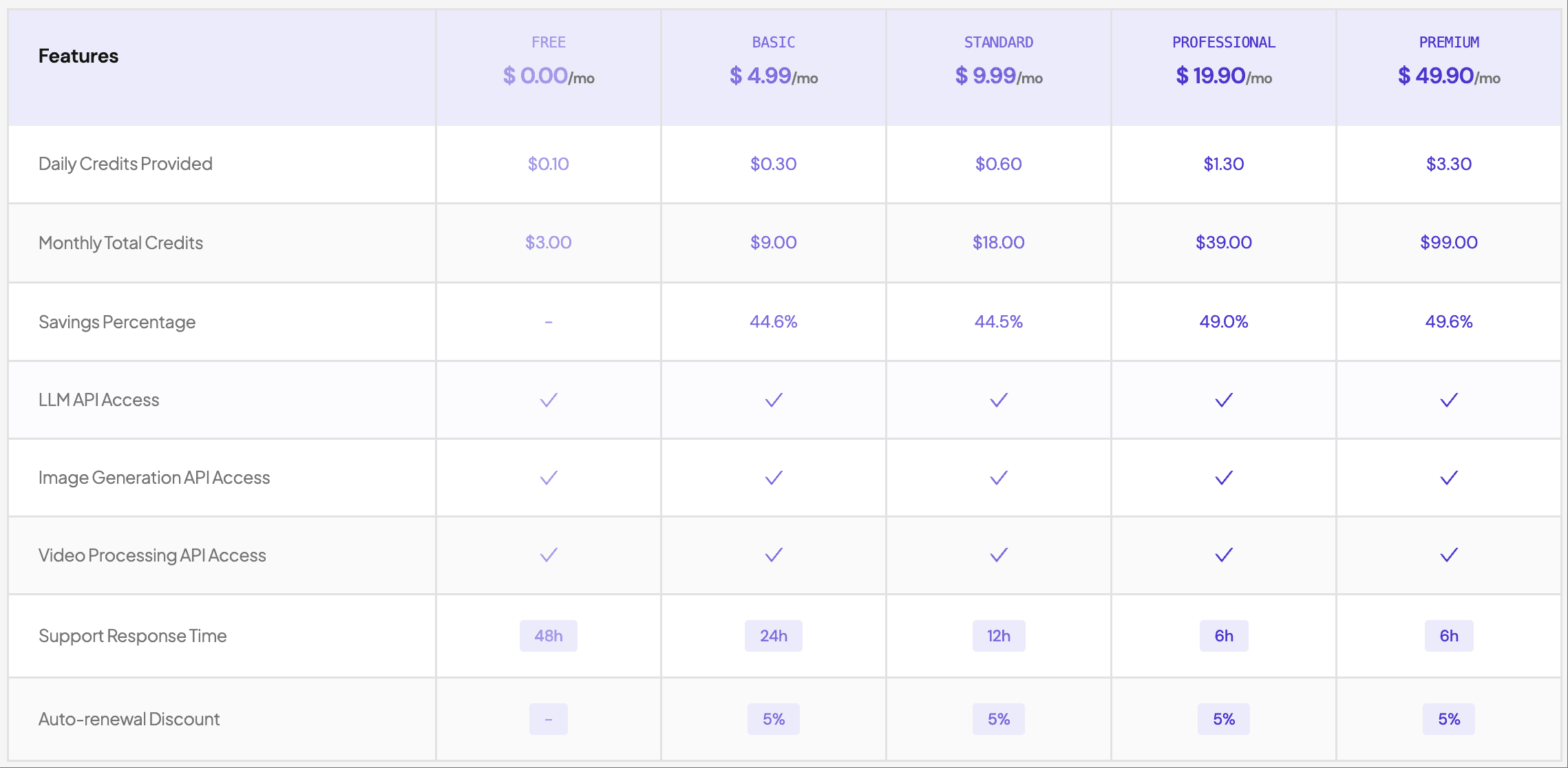Viewport: 1568px width, 768px height.
Task: Select the PROFESSIONAL plan header
Action: tap(1224, 43)
